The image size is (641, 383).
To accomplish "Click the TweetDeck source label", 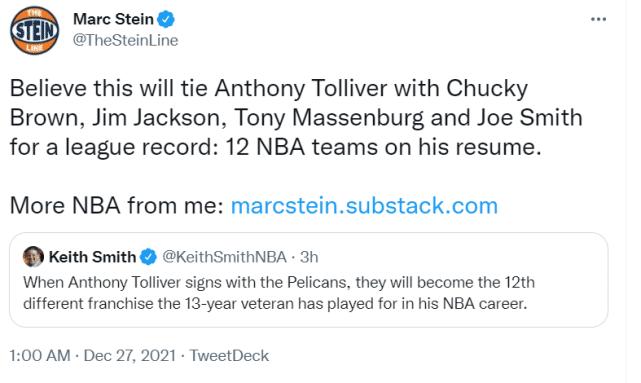I will coord(229,356).
